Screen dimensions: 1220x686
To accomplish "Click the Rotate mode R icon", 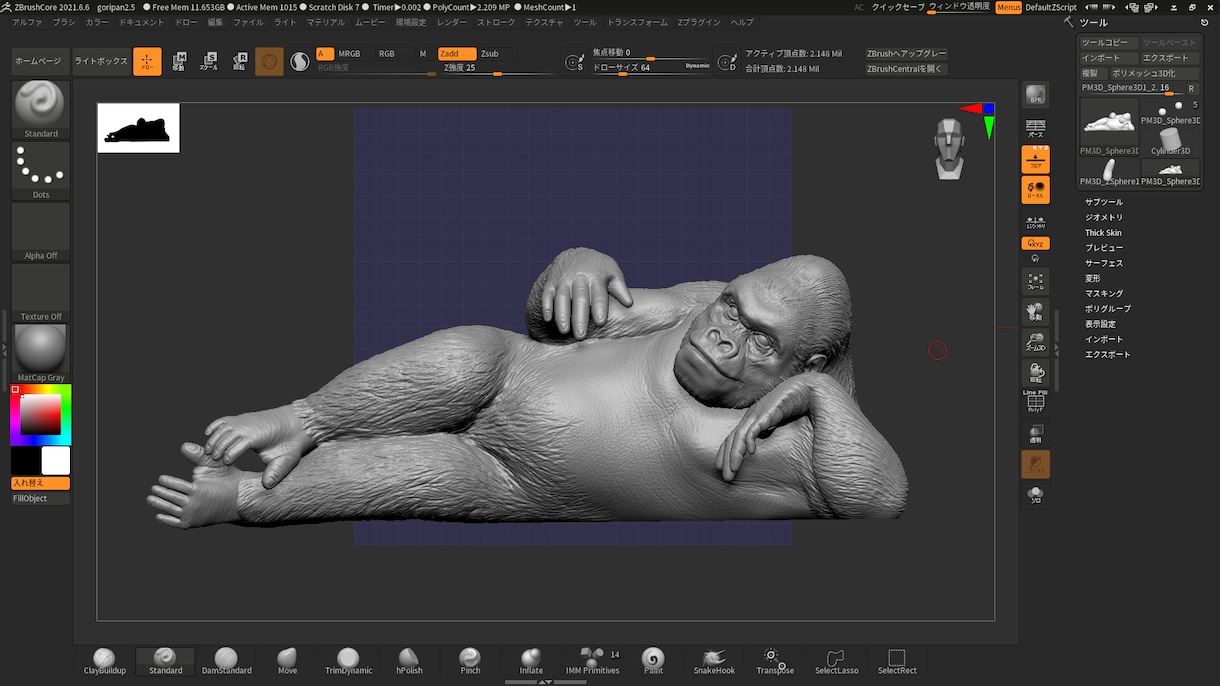I will point(239,62).
